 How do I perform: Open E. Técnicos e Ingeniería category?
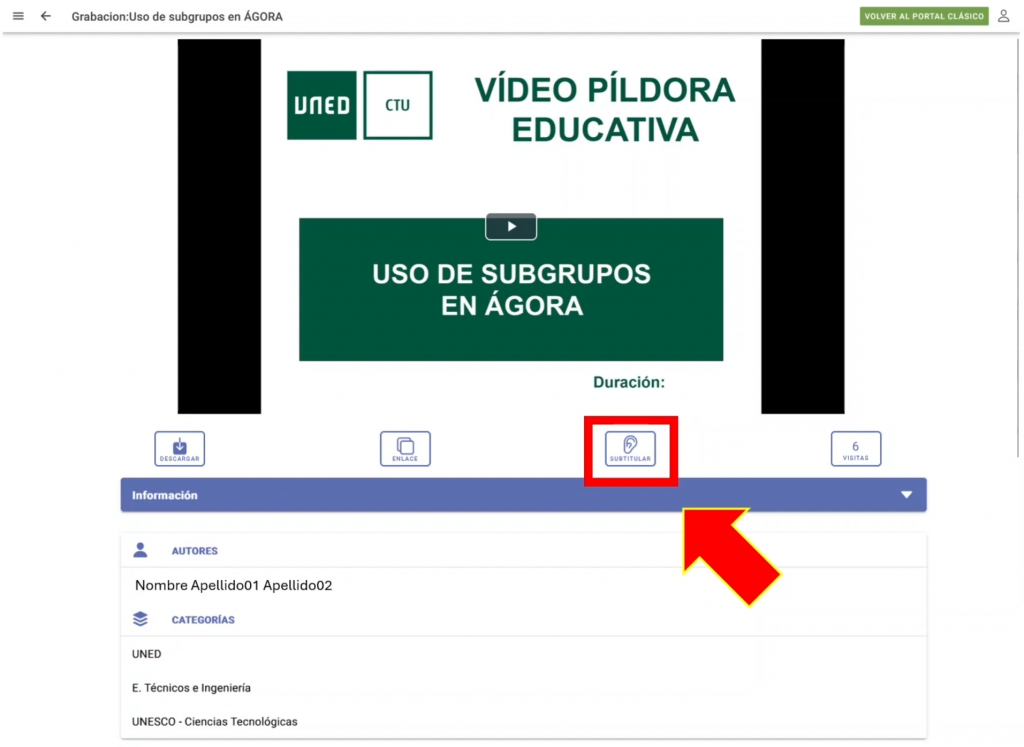(x=191, y=688)
